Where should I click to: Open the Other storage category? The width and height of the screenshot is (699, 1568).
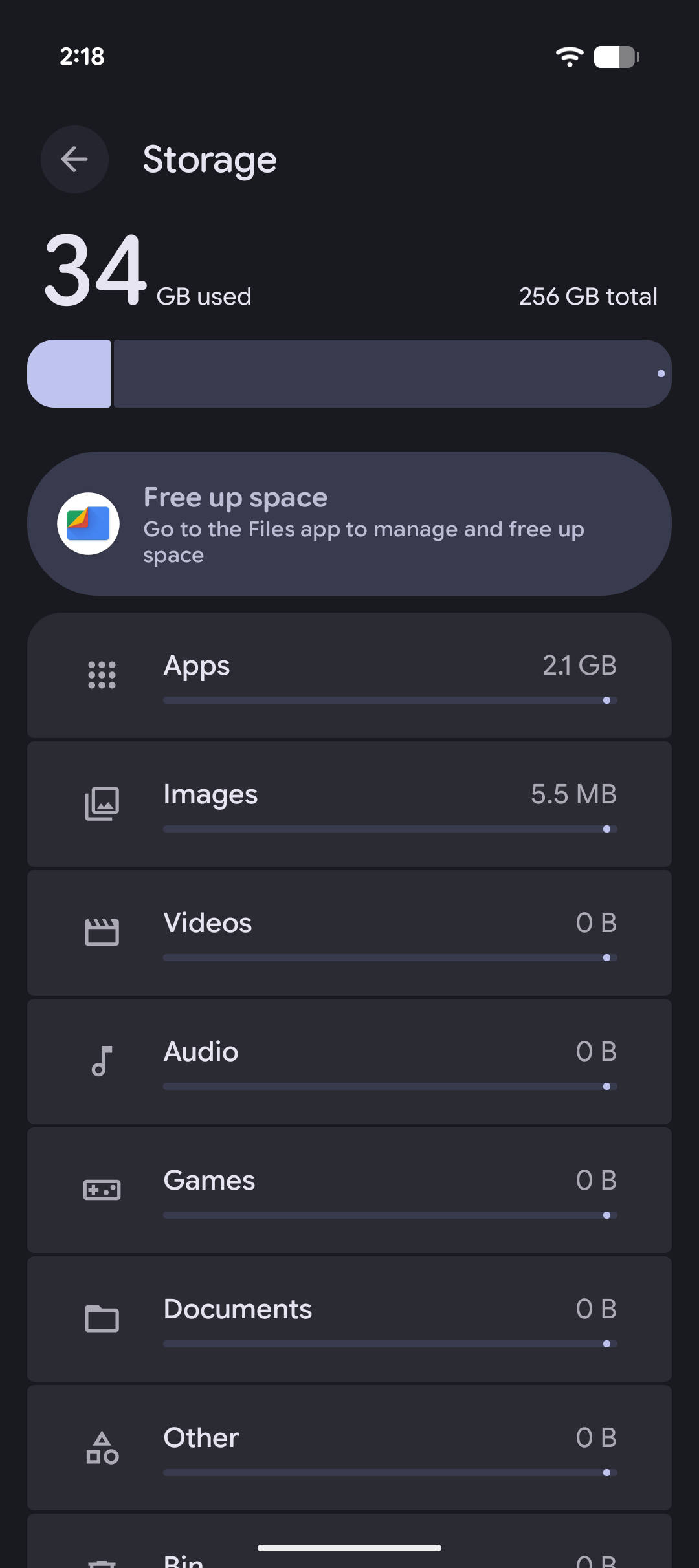point(349,1448)
